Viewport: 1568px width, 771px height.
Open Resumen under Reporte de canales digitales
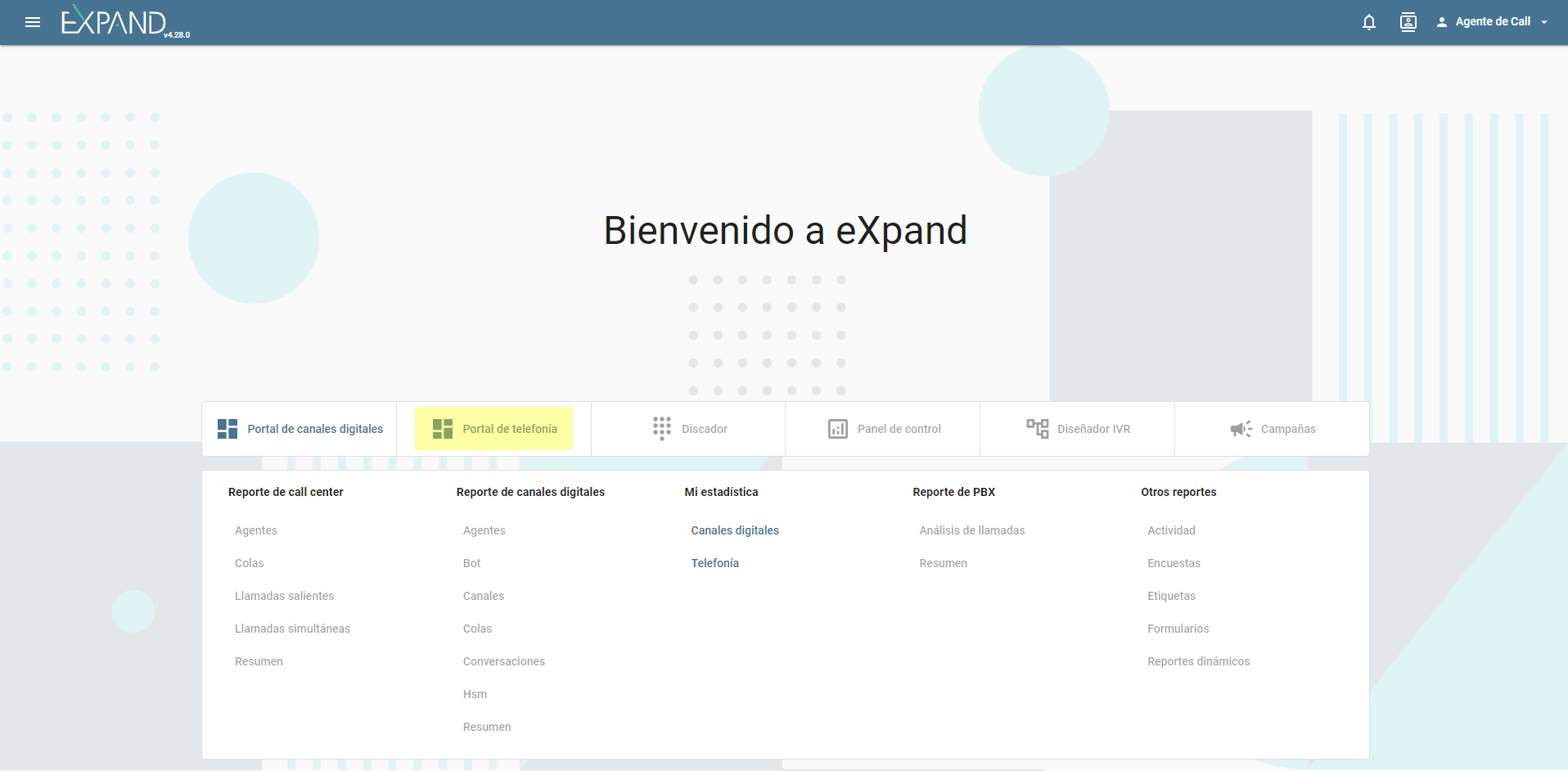click(x=488, y=727)
